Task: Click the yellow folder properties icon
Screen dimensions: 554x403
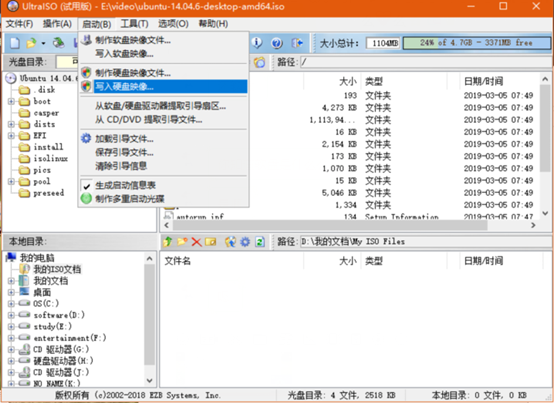Action: (x=211, y=242)
